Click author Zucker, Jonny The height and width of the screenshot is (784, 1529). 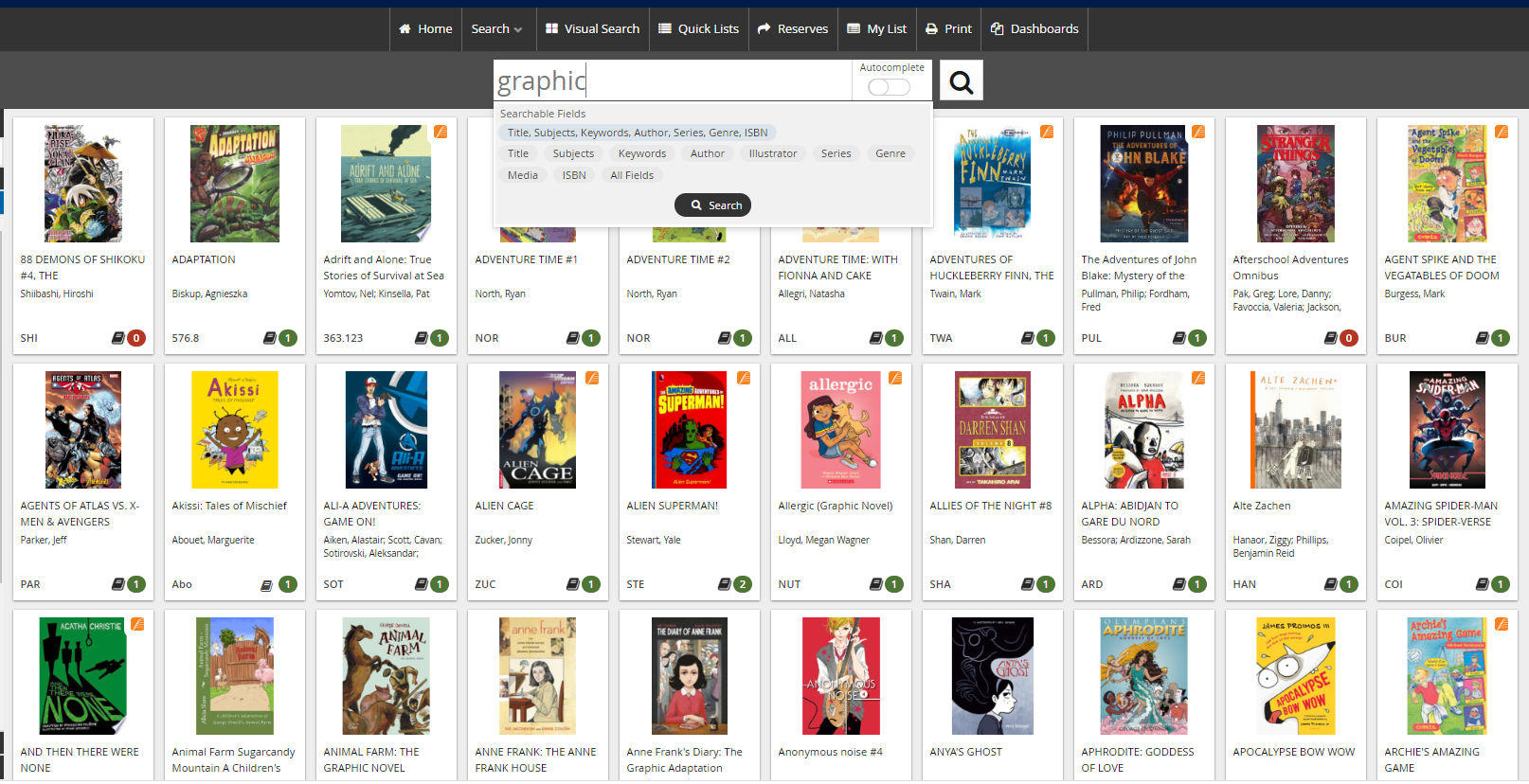504,540
